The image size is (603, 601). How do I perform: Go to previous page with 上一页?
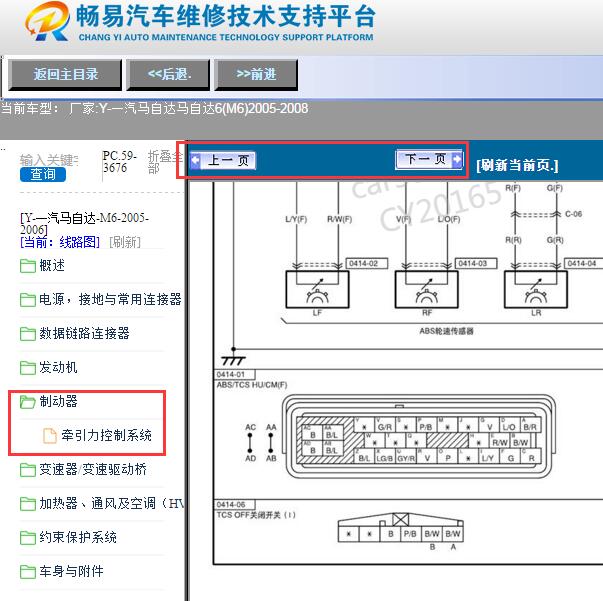coord(224,160)
